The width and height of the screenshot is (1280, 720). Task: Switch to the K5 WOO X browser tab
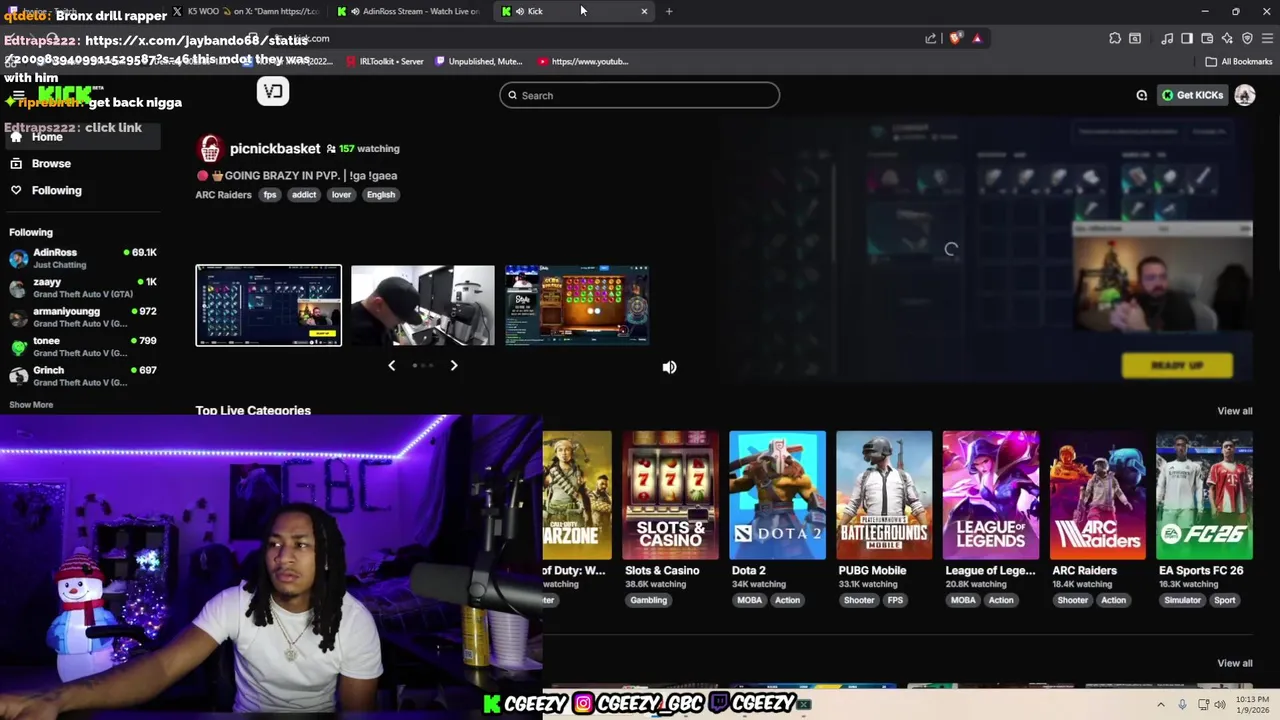pos(246,11)
